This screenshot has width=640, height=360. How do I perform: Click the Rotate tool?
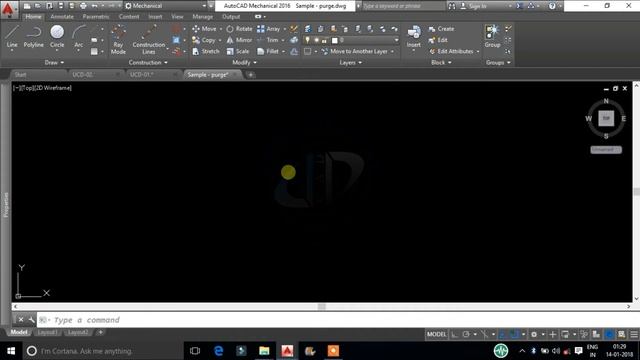click(240, 29)
